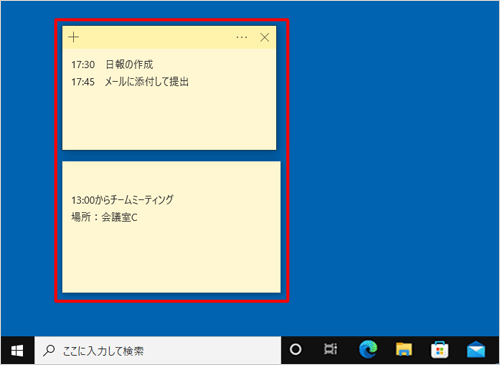Screen dimensions: 500x365
Task: Add a new sticky note with plus icon
Action: 74,37
